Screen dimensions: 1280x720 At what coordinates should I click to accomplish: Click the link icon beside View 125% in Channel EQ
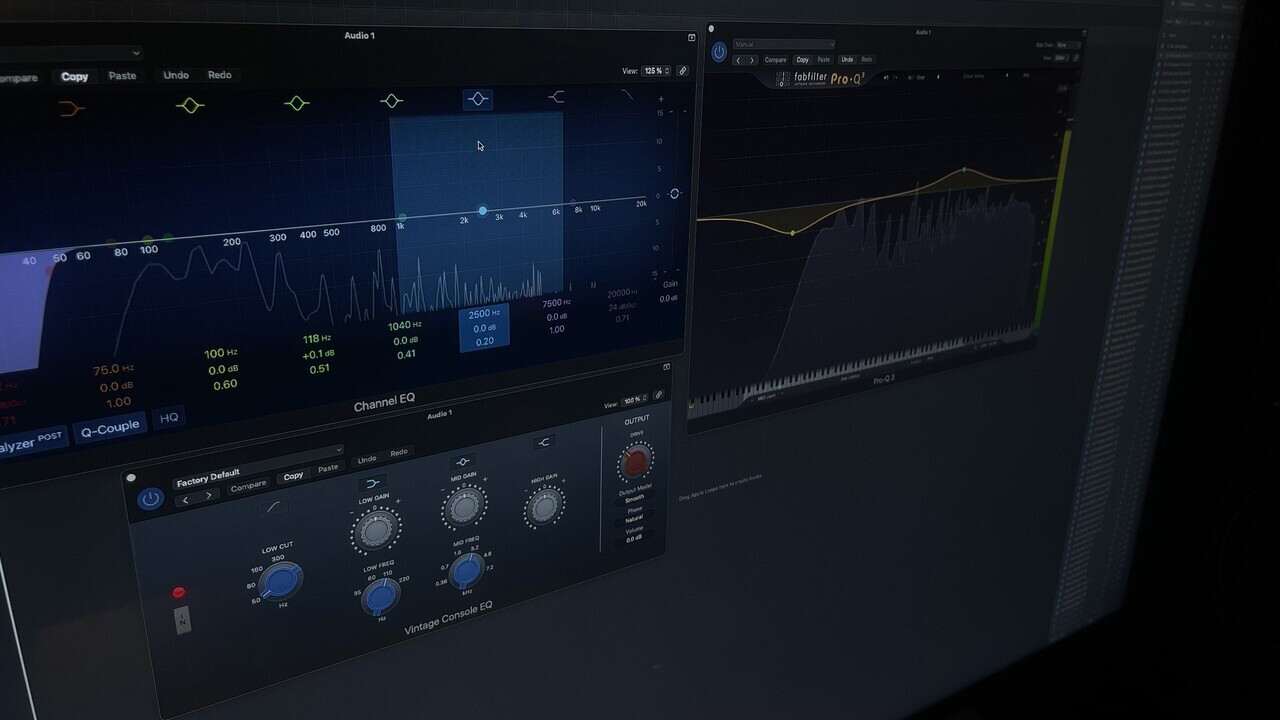(683, 71)
